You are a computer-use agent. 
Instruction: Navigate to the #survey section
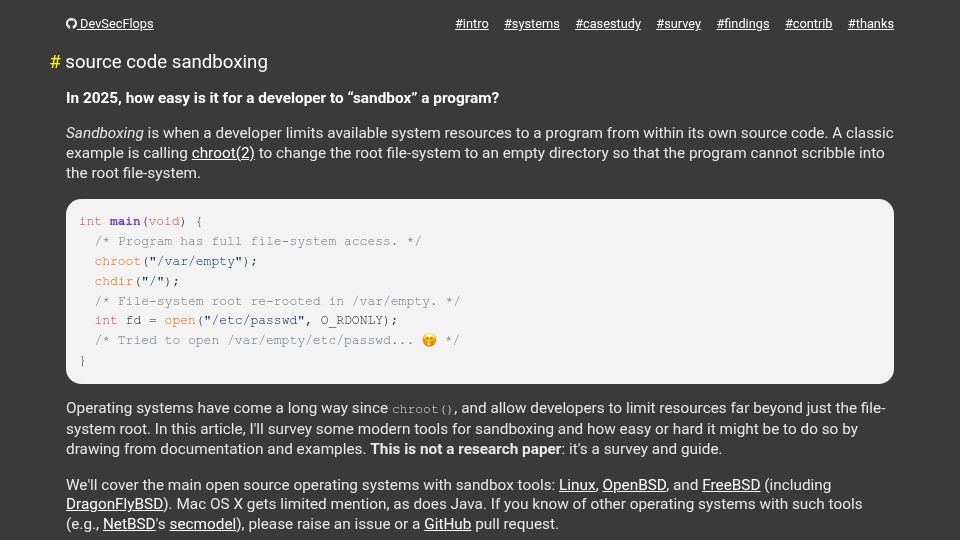(678, 24)
